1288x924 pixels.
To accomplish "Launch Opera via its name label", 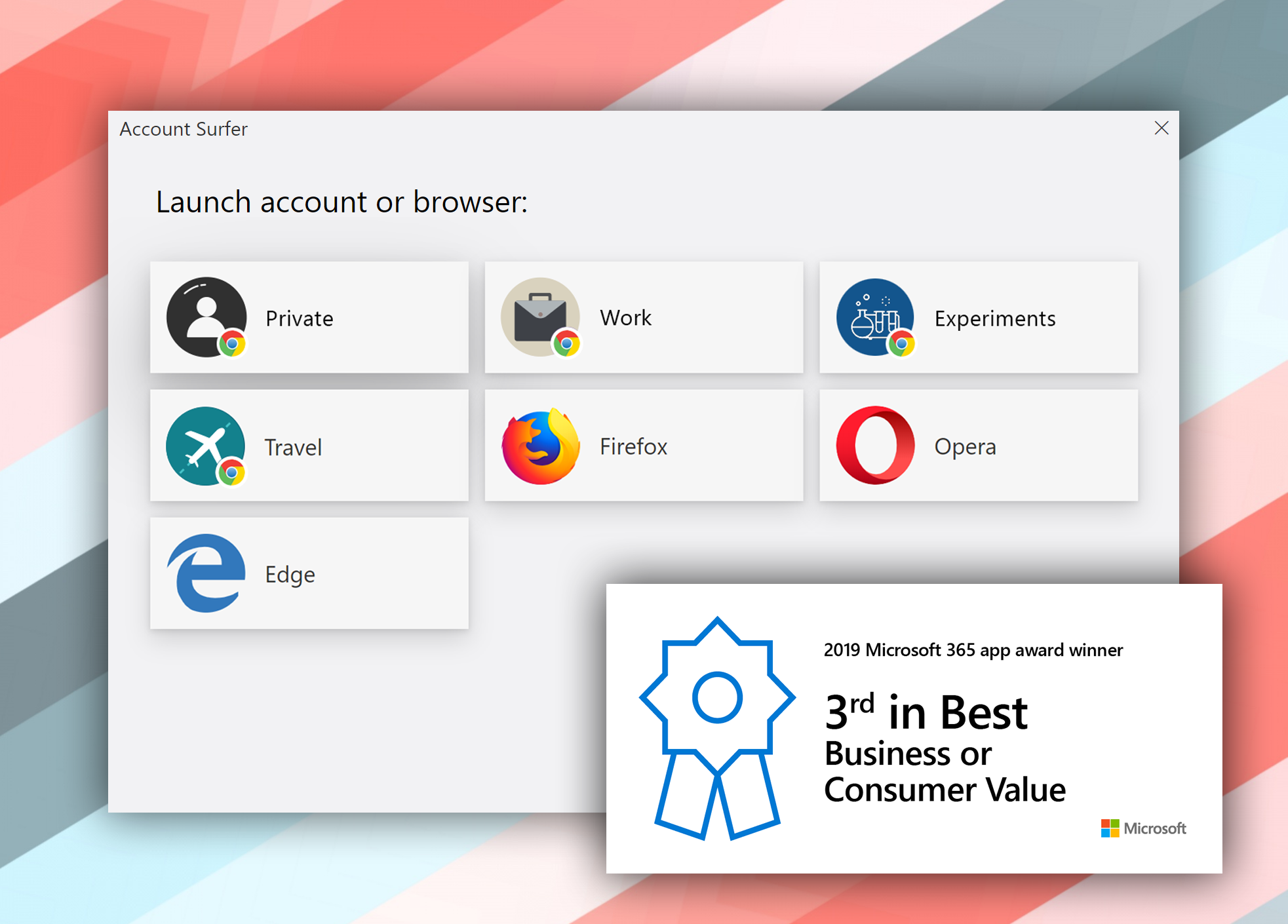I will 965,447.
